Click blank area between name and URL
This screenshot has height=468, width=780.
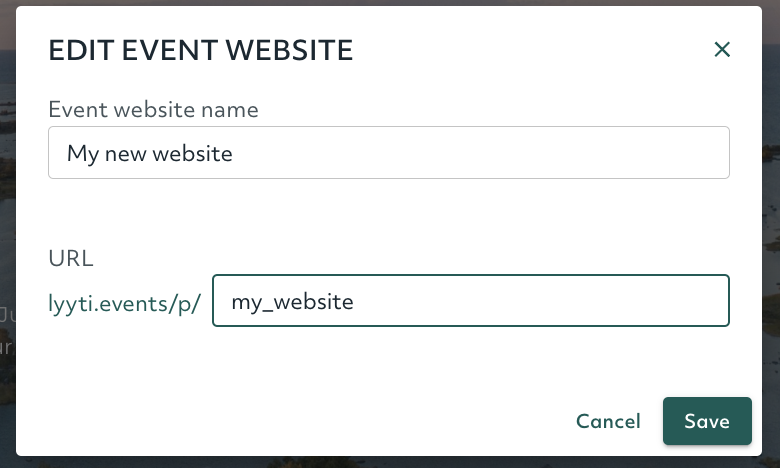(389, 214)
